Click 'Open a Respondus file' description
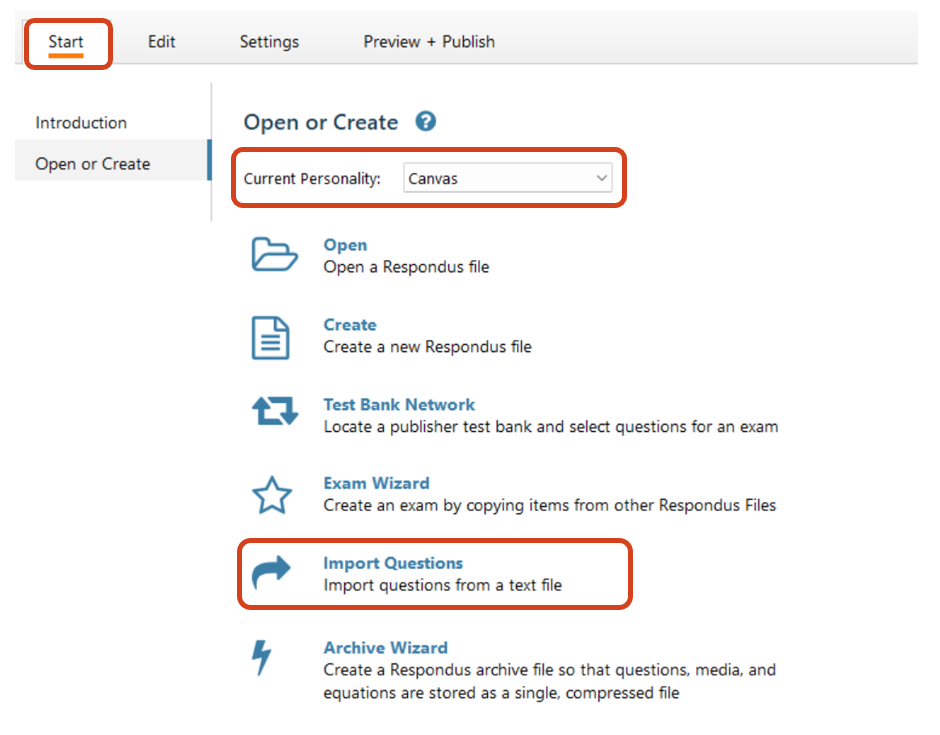Viewport: 940px width, 735px height. 406,267
